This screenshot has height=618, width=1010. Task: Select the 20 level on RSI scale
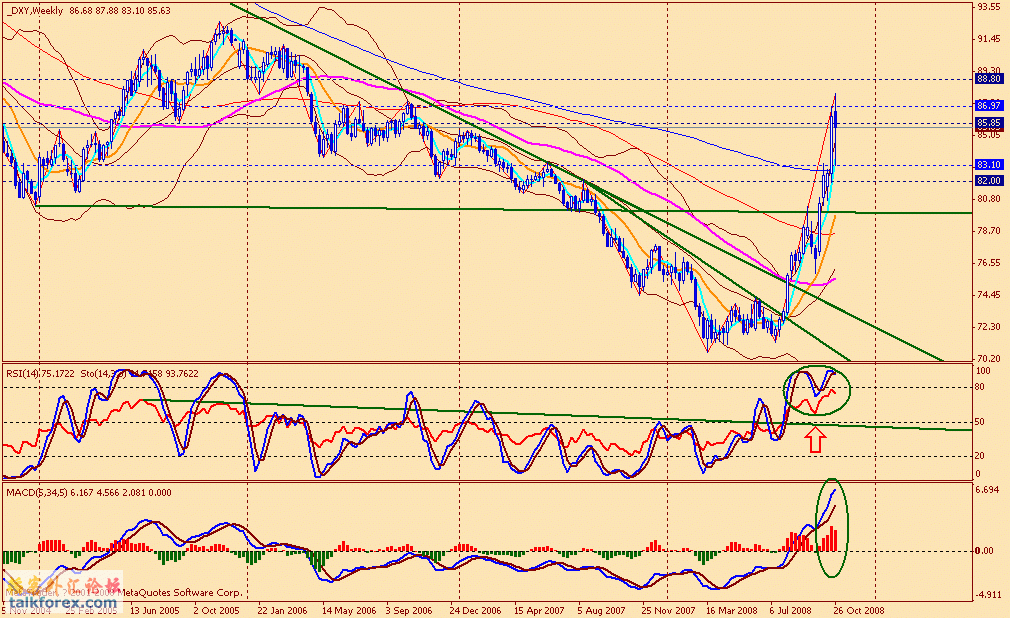980,456
